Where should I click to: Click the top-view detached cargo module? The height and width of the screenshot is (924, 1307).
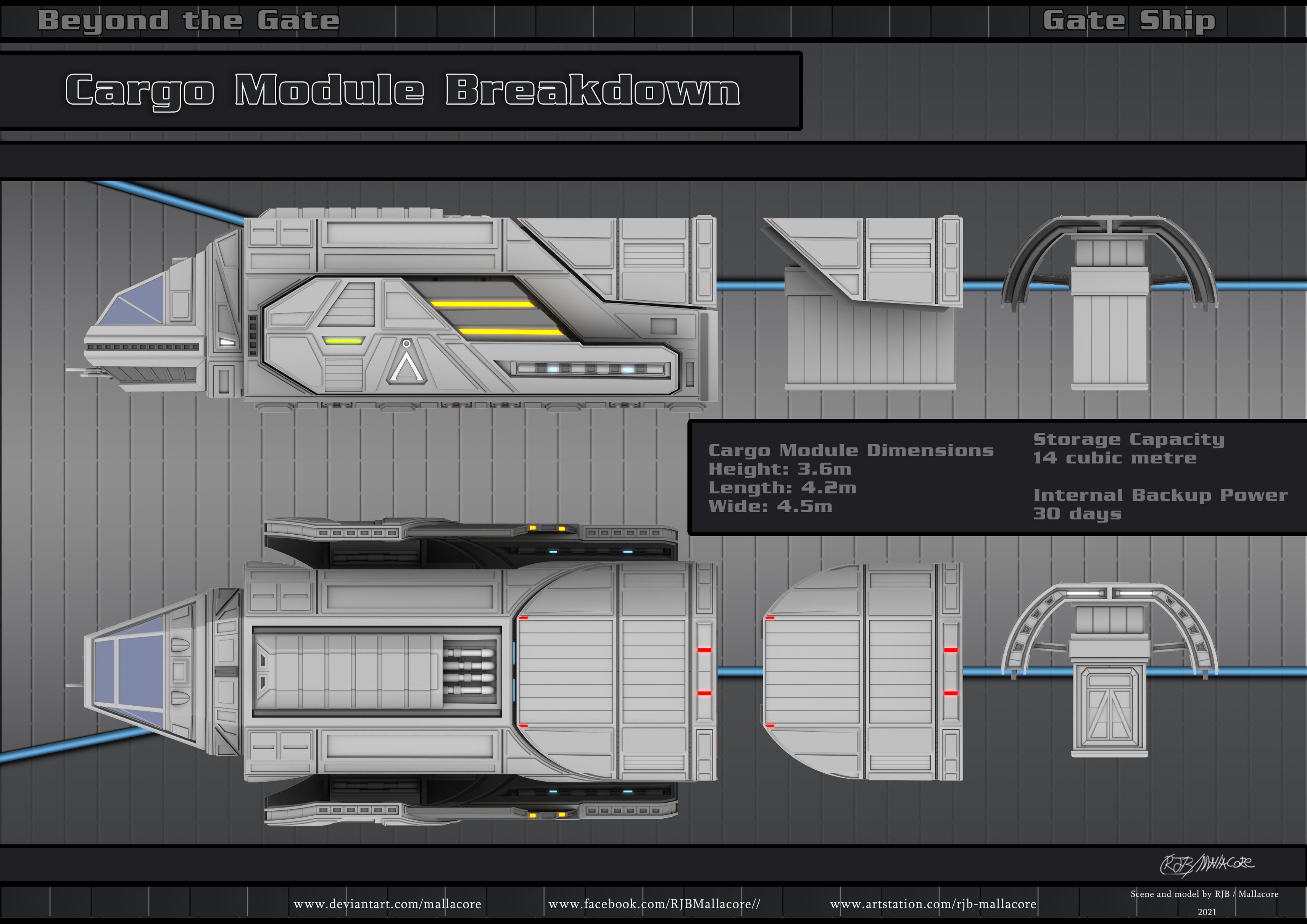(x=862, y=672)
